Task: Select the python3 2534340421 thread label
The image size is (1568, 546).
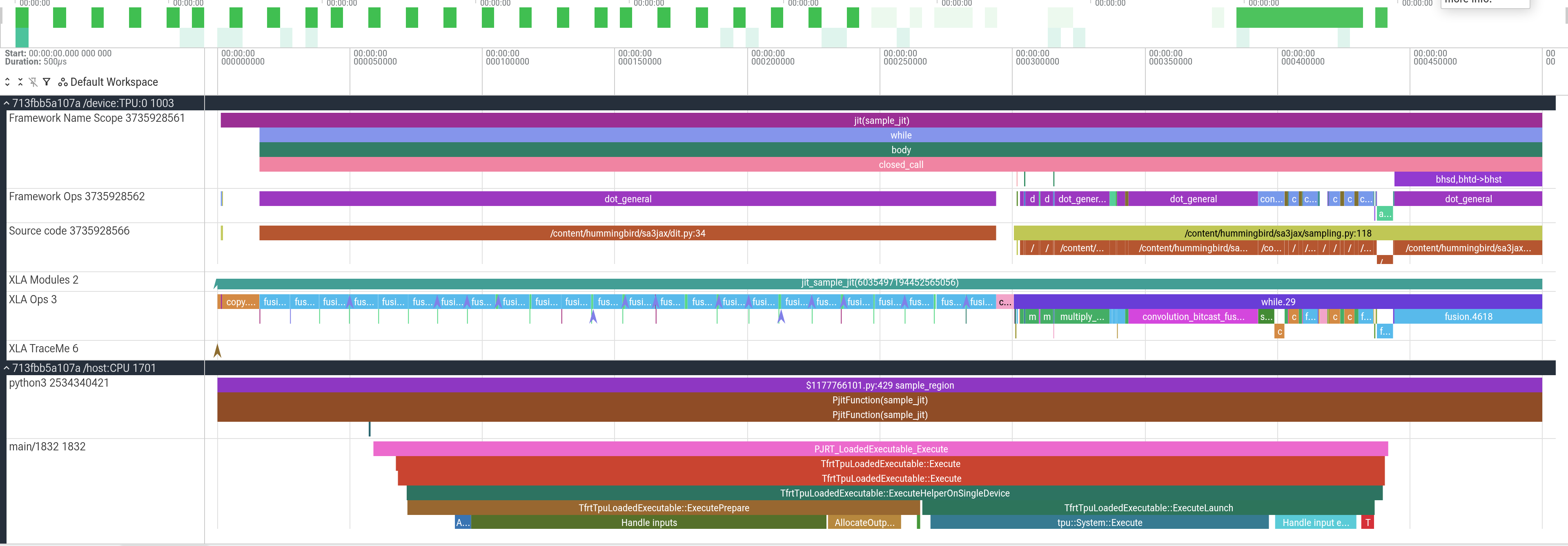Action: click(x=59, y=383)
